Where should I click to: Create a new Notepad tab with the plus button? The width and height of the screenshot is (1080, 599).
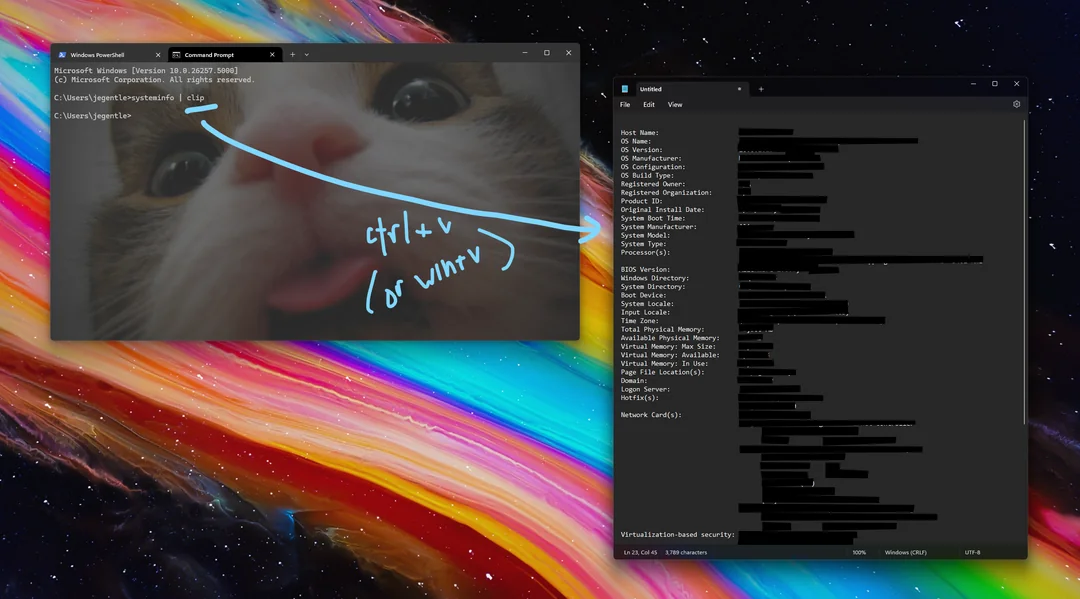tap(762, 89)
